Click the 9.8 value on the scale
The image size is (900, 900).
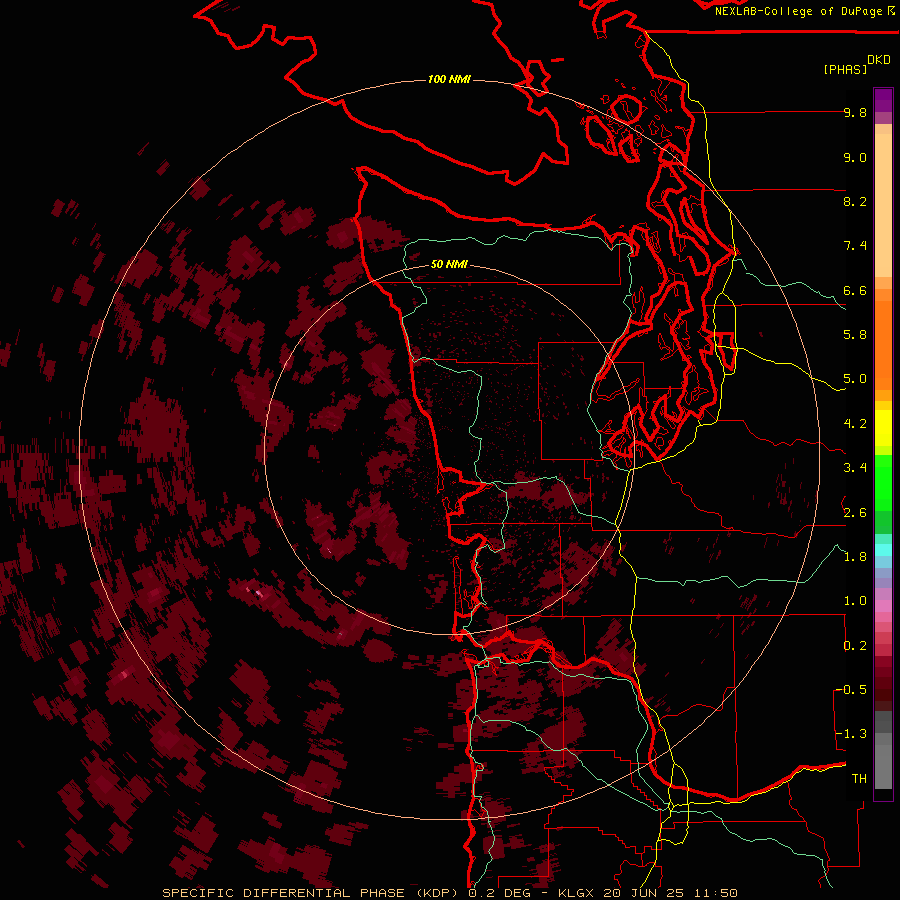click(x=855, y=112)
